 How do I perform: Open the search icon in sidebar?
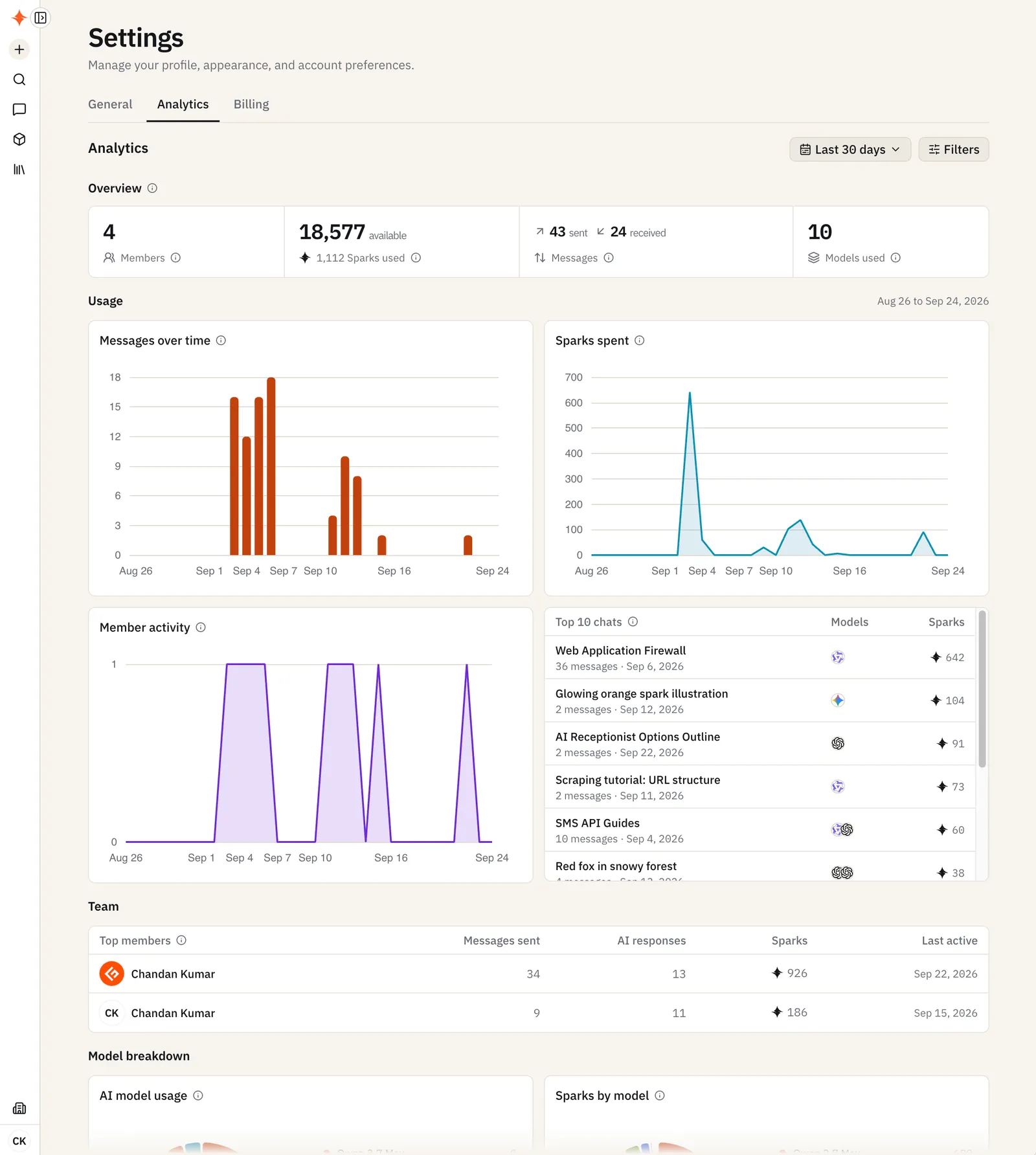click(x=19, y=80)
